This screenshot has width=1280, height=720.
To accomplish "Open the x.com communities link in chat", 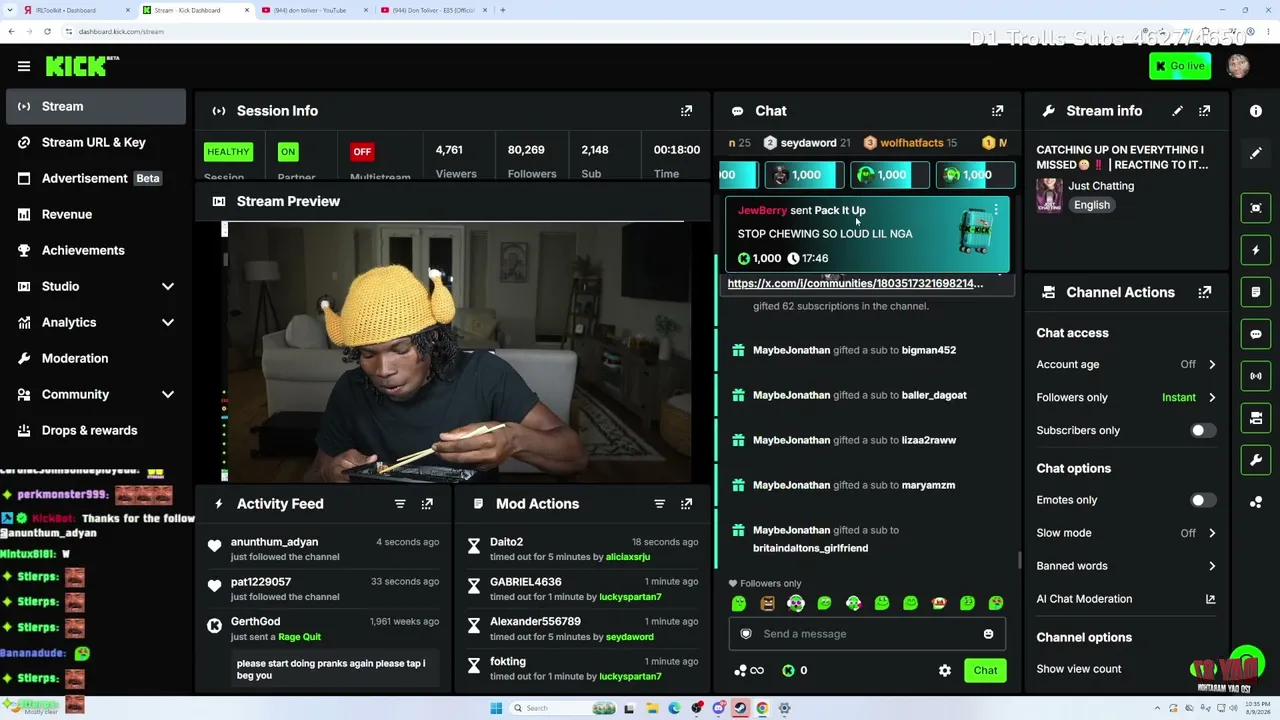I will click(x=855, y=283).
